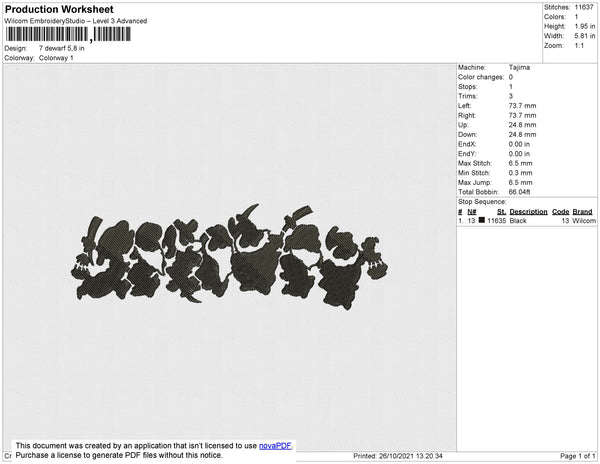Screen dimensions: 600x464
Task: Select the Width value 5.81 in
Action: tap(584, 36)
